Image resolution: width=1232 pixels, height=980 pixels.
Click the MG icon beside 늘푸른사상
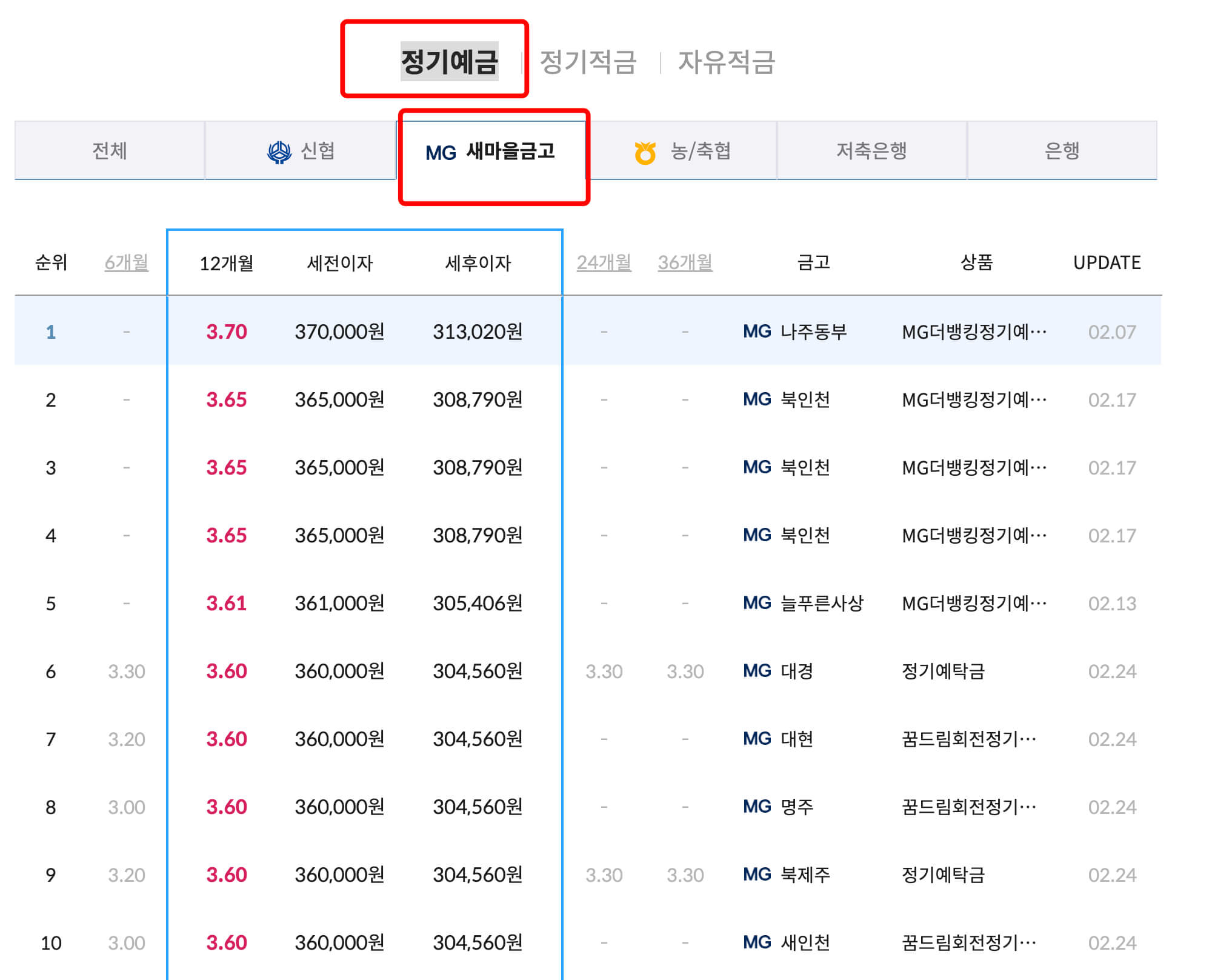point(758,603)
